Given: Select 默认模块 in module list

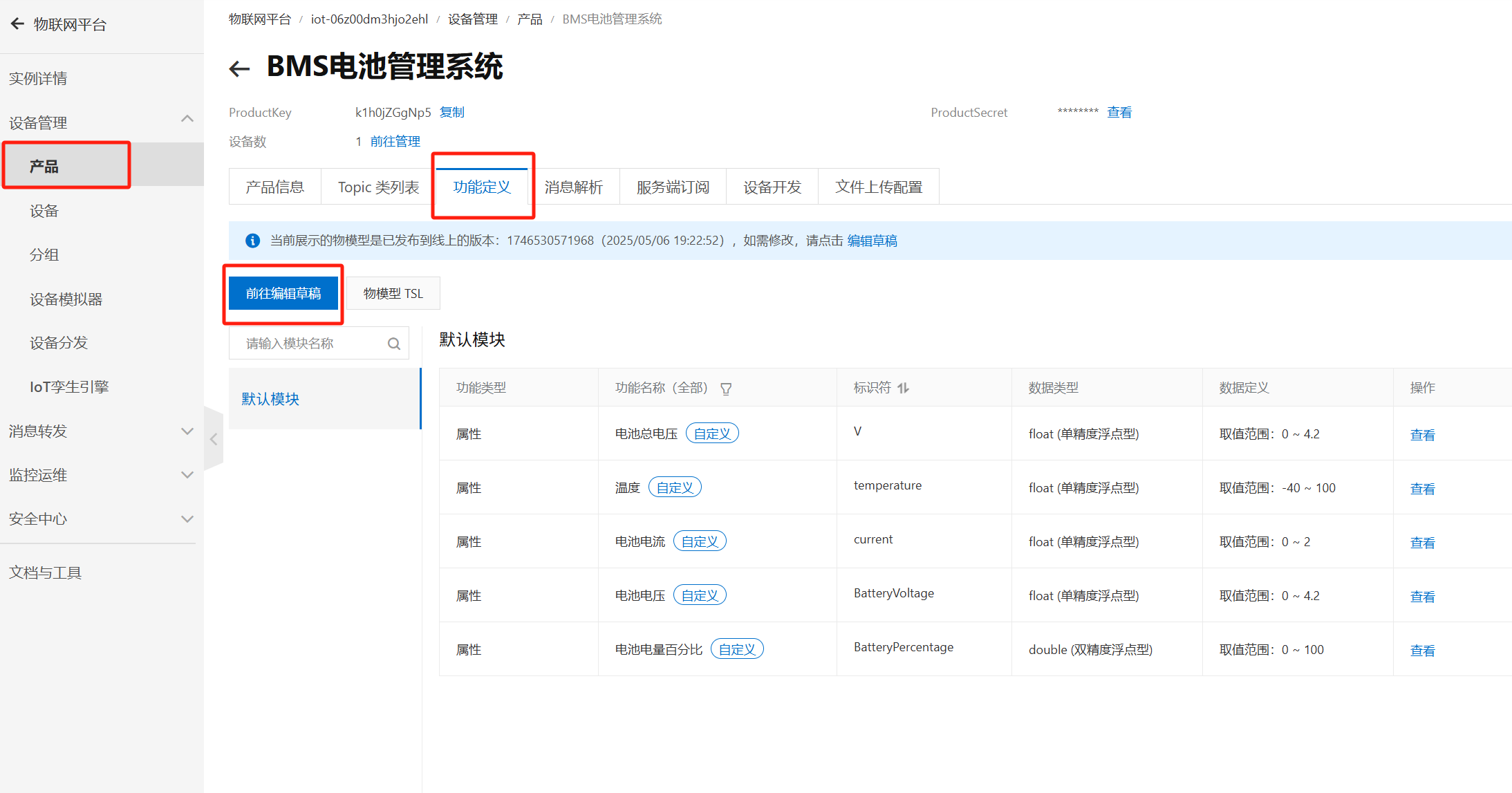Looking at the screenshot, I should [x=270, y=399].
